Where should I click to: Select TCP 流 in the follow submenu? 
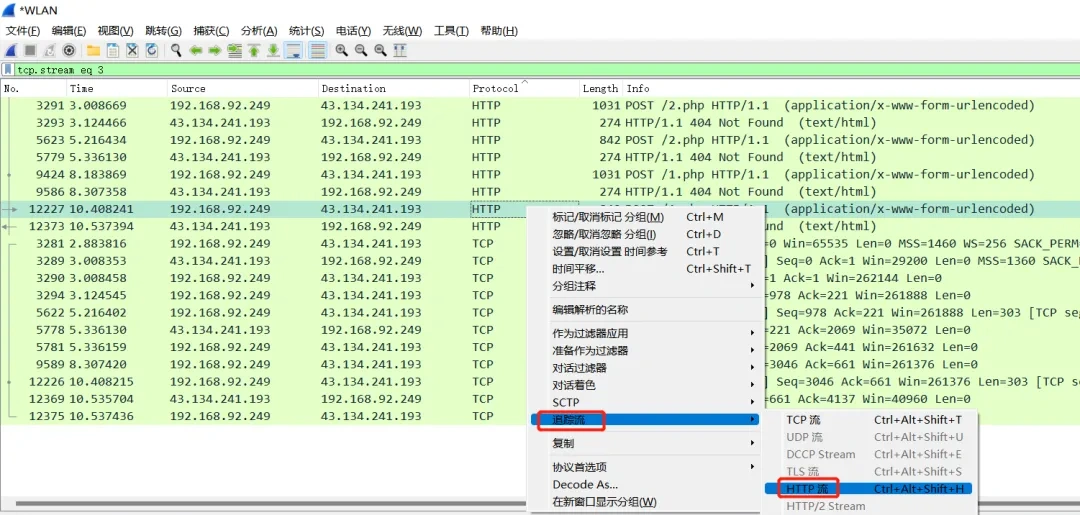click(x=871, y=420)
